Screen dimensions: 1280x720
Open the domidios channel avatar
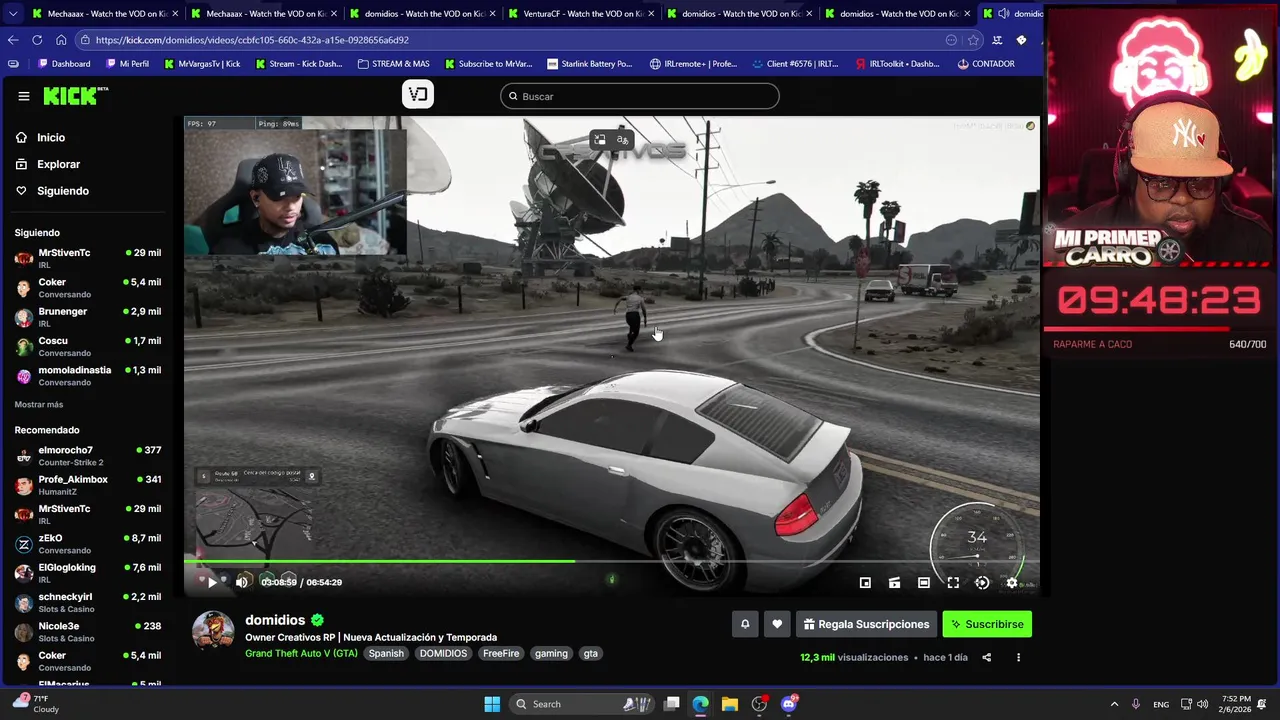click(x=213, y=631)
